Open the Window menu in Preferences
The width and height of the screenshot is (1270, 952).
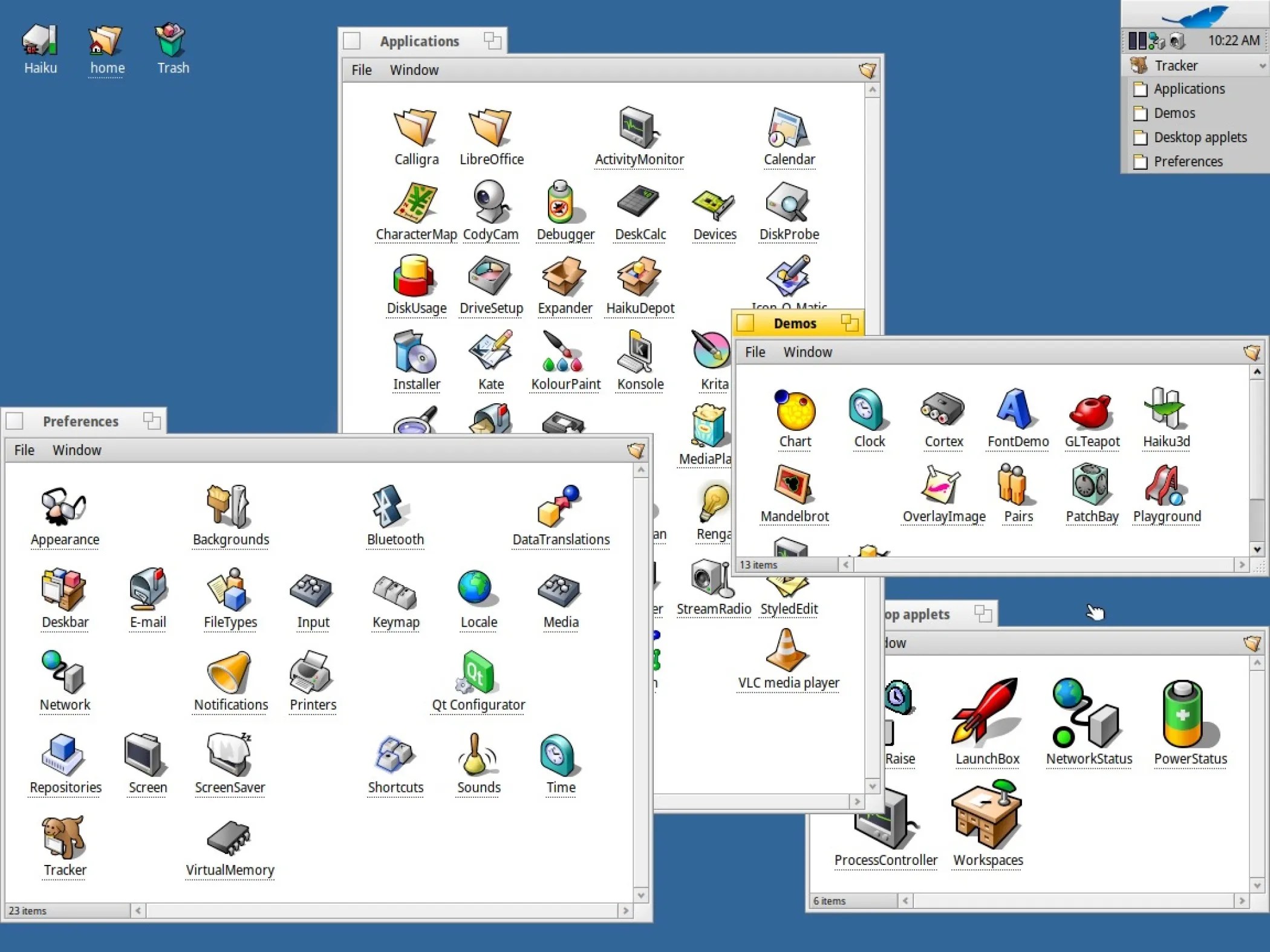coord(77,450)
